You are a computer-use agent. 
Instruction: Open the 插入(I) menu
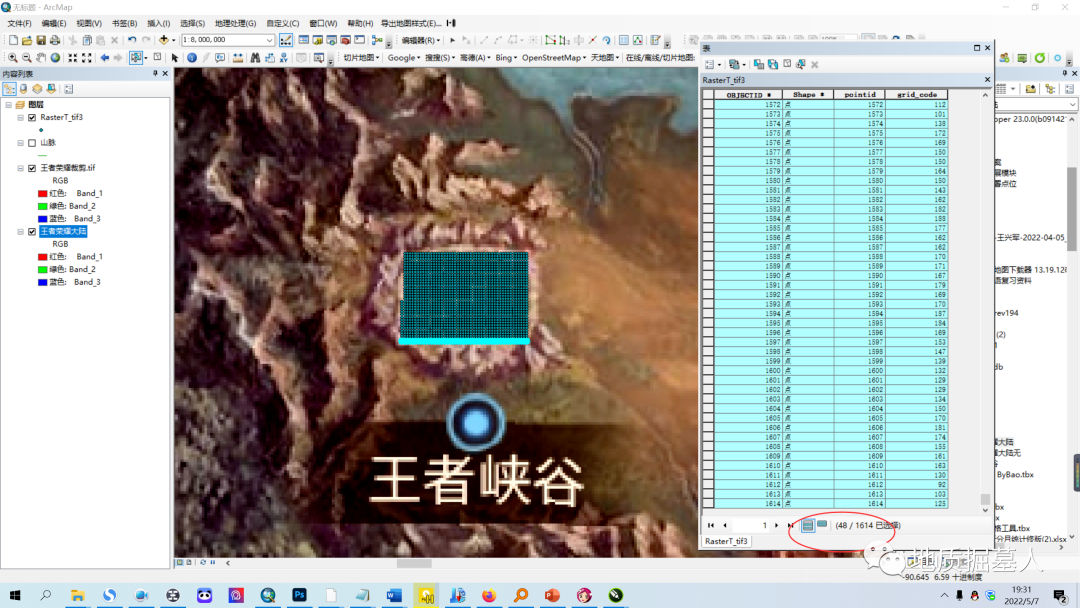[x=158, y=23]
